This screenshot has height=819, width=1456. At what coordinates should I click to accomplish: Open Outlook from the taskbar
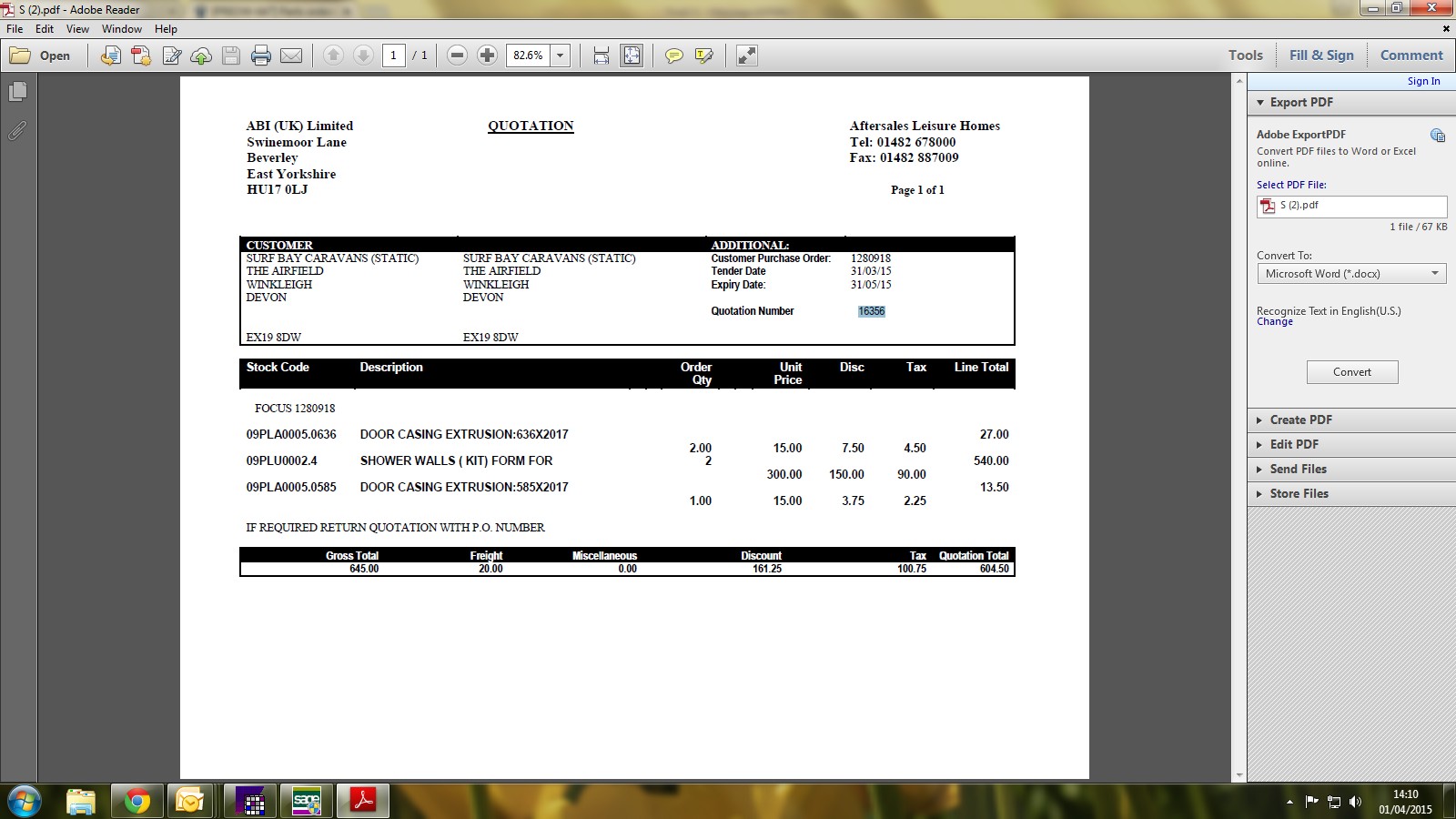click(x=190, y=801)
